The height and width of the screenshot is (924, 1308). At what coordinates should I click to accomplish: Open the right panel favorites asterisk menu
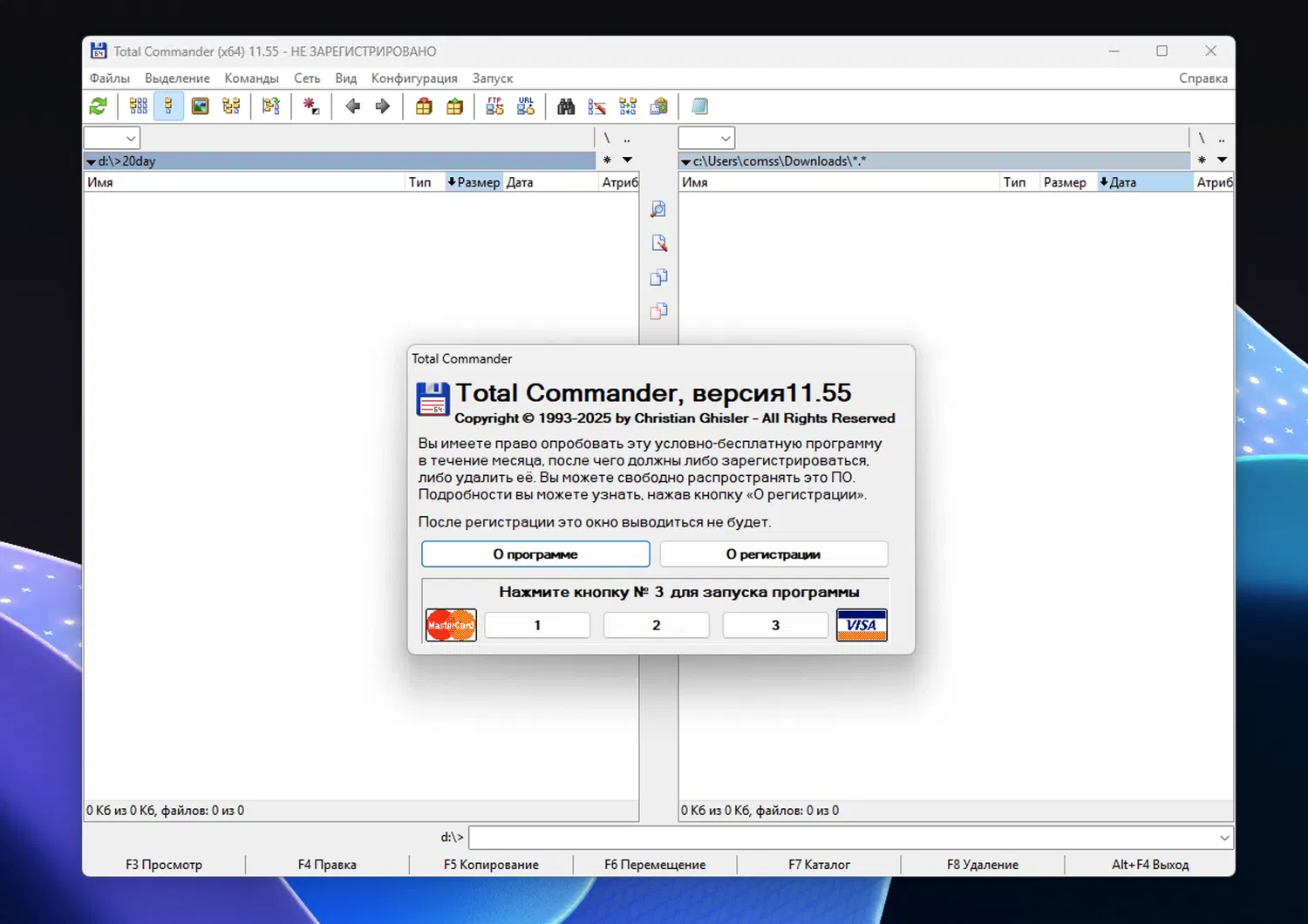point(1202,160)
